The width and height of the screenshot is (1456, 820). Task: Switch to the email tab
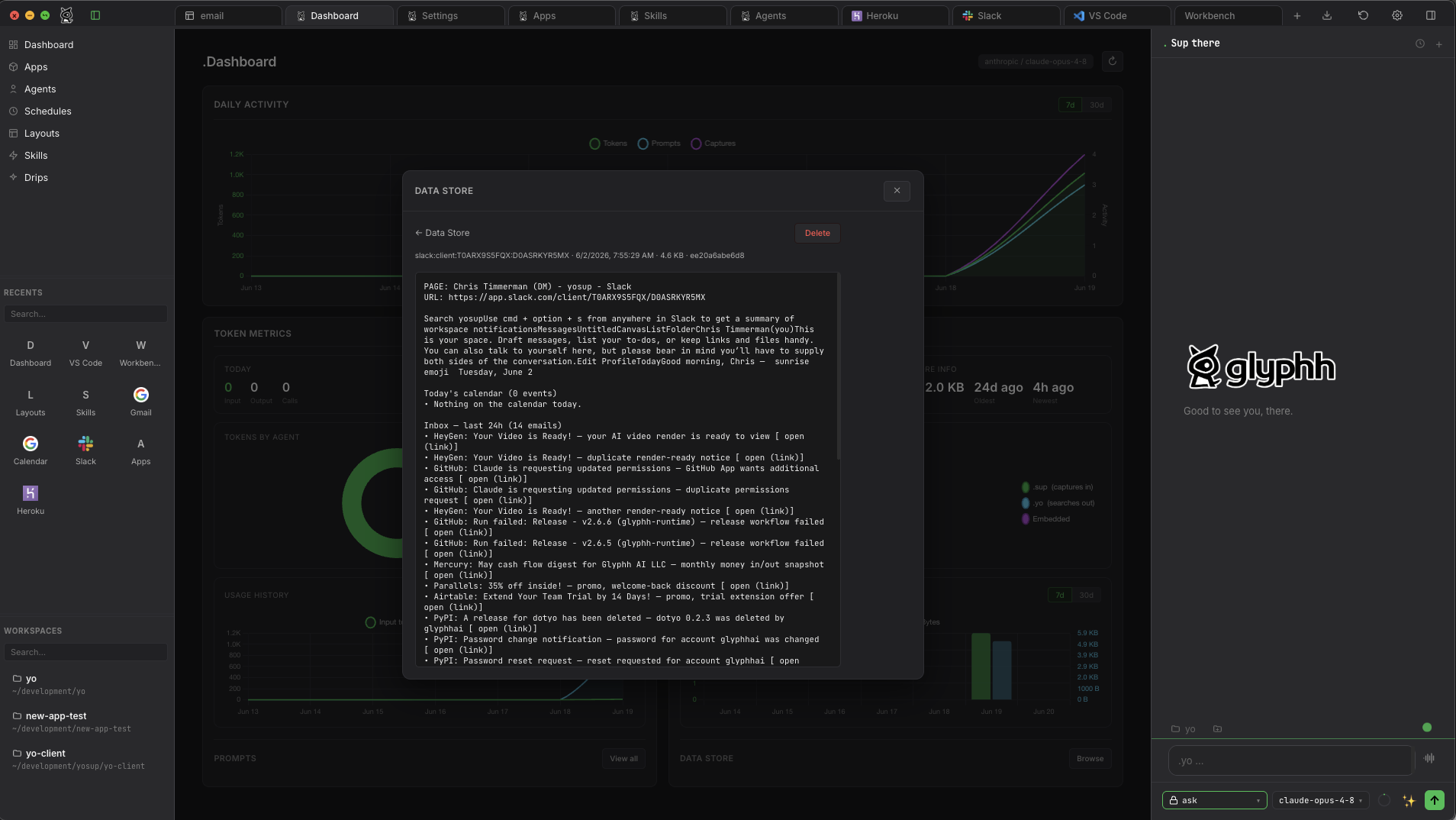(x=228, y=16)
